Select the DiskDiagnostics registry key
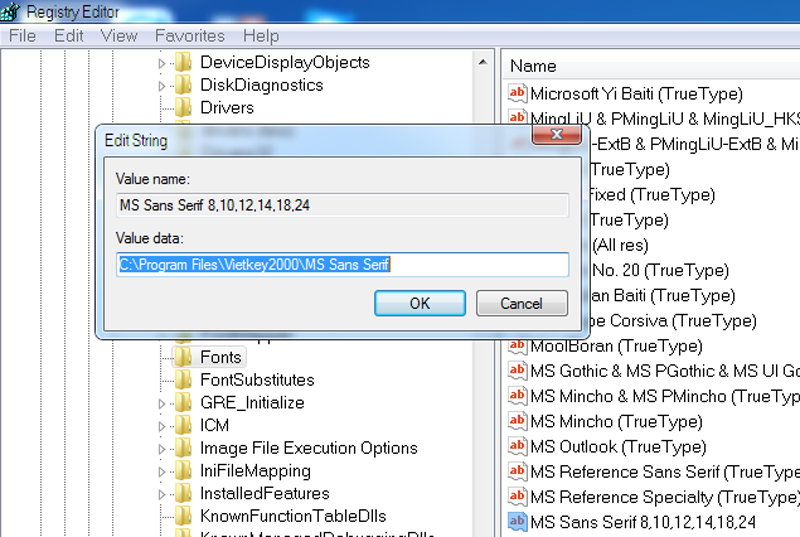 click(262, 85)
